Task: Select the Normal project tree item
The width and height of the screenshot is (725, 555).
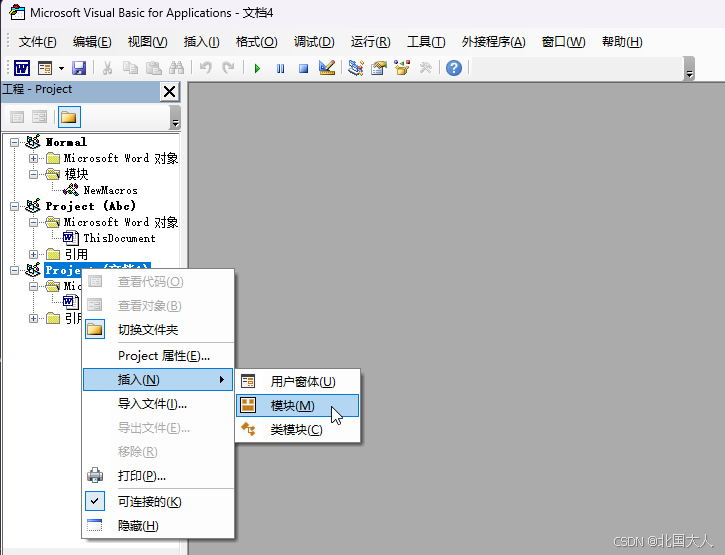Action: click(66, 142)
